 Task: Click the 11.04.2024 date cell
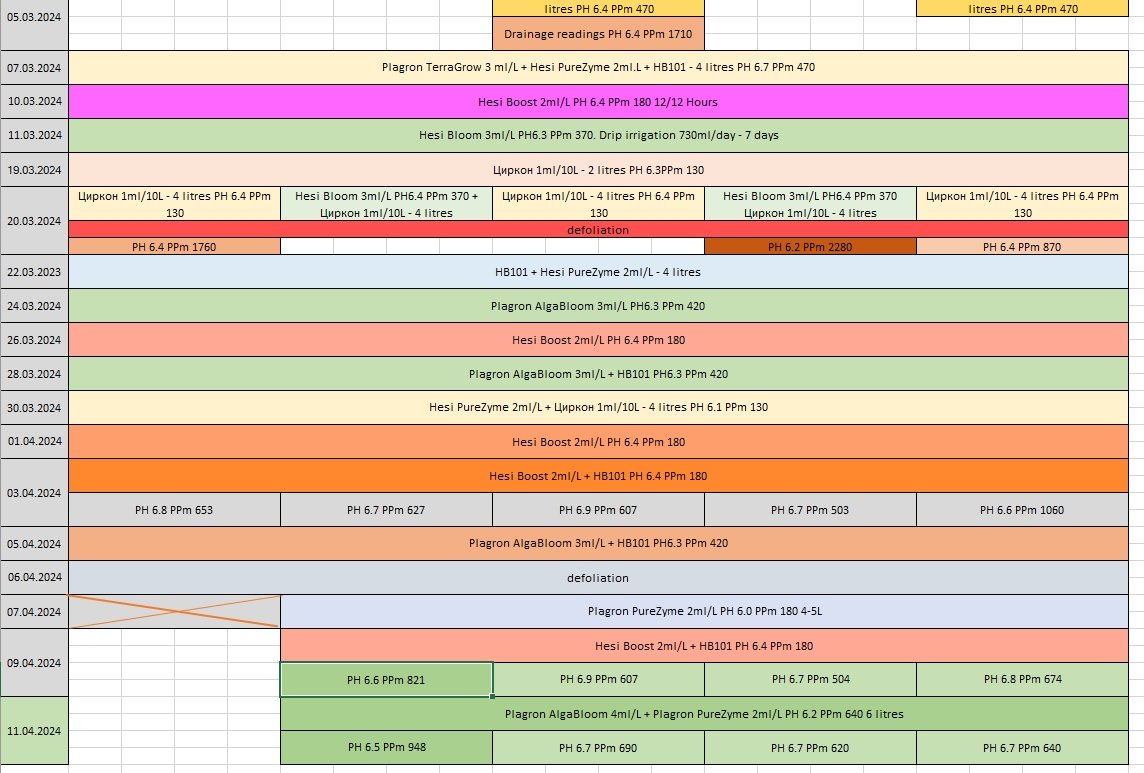(34, 731)
